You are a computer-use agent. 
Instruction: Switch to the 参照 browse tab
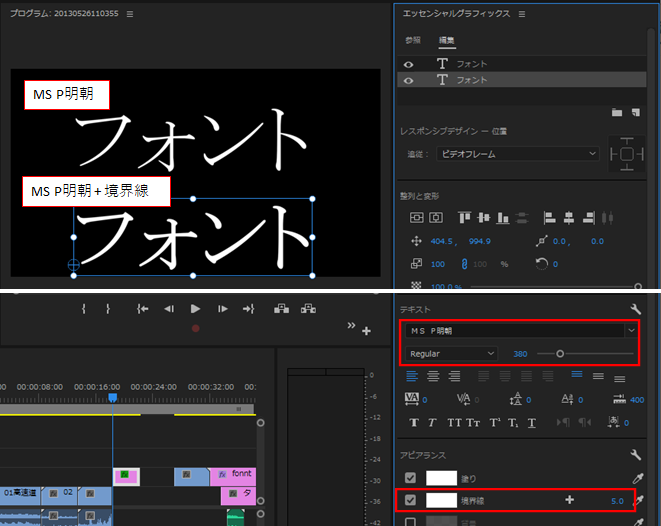click(x=413, y=40)
